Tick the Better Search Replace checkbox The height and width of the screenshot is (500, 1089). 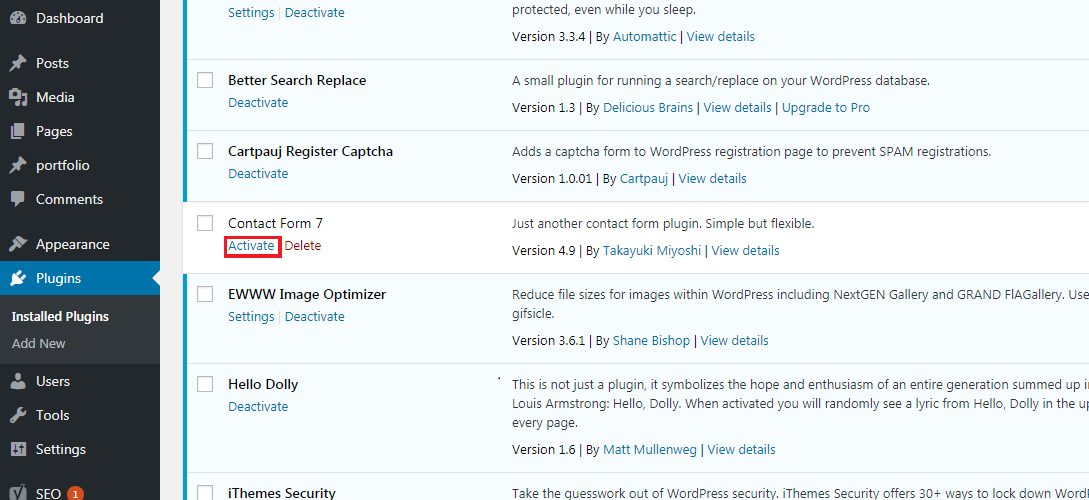click(x=205, y=81)
